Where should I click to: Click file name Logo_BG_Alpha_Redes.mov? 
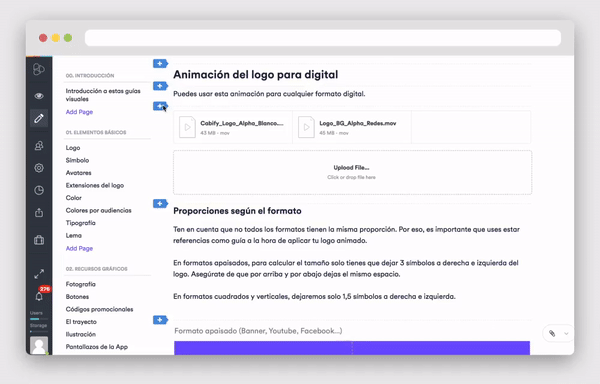coord(358,123)
